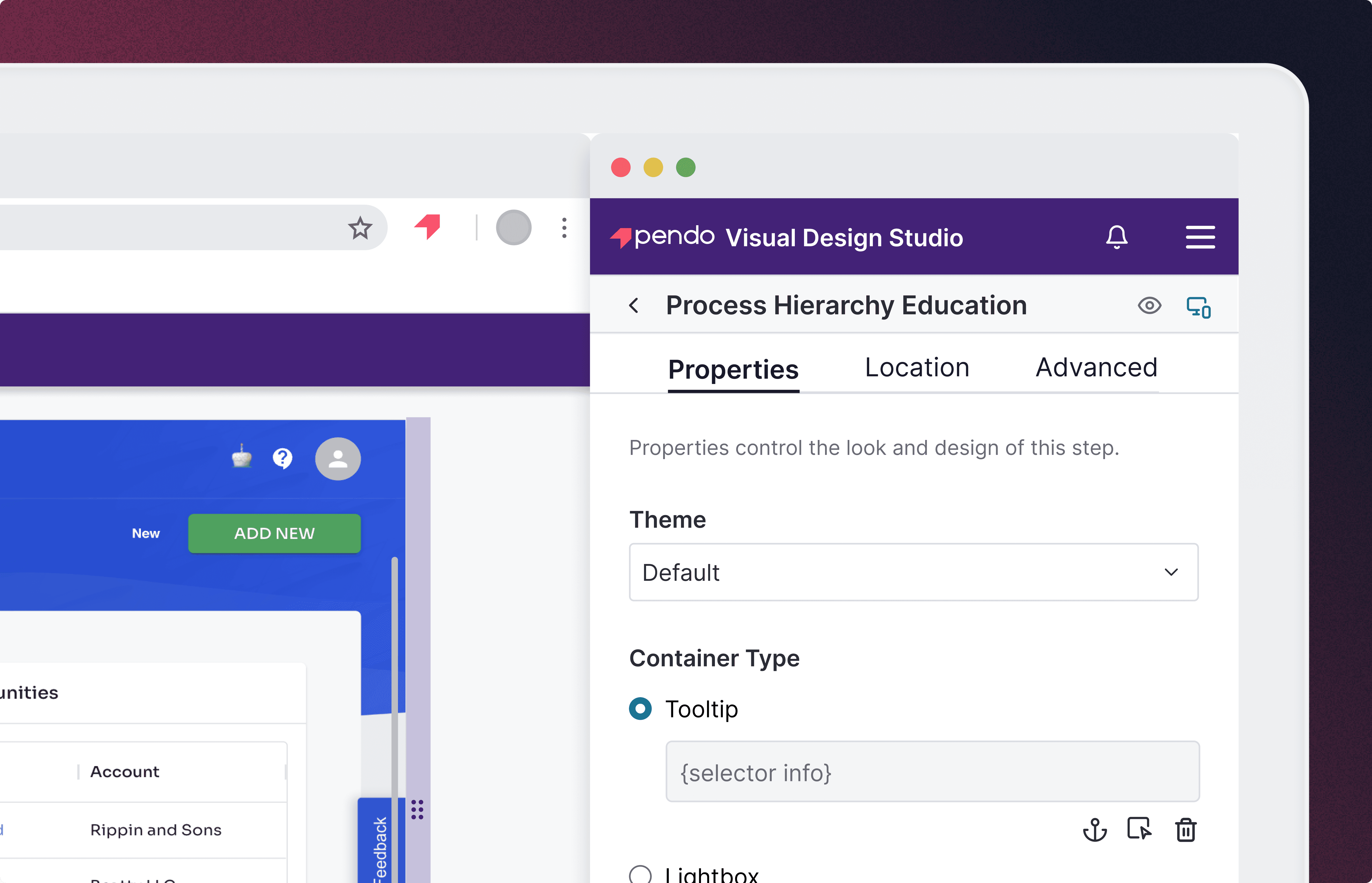Screen dimensions: 1372x883
Task: Bookmark page with the star icon
Action: pos(360,228)
